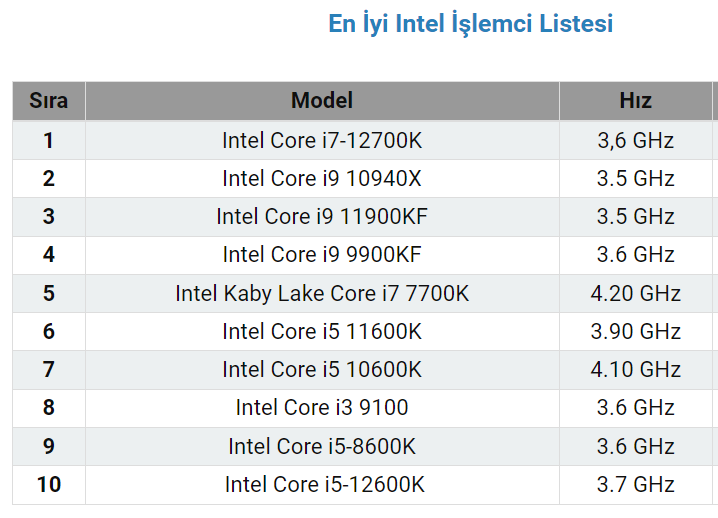Click Intel Core i5 10600K entry
Screen dimensions: 718x518
click(322, 370)
